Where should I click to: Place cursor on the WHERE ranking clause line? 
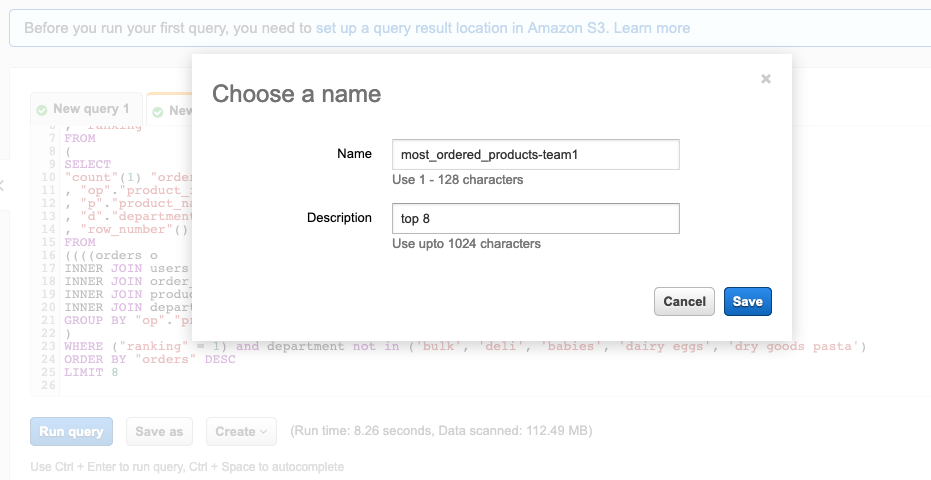pyautogui.click(x=465, y=346)
